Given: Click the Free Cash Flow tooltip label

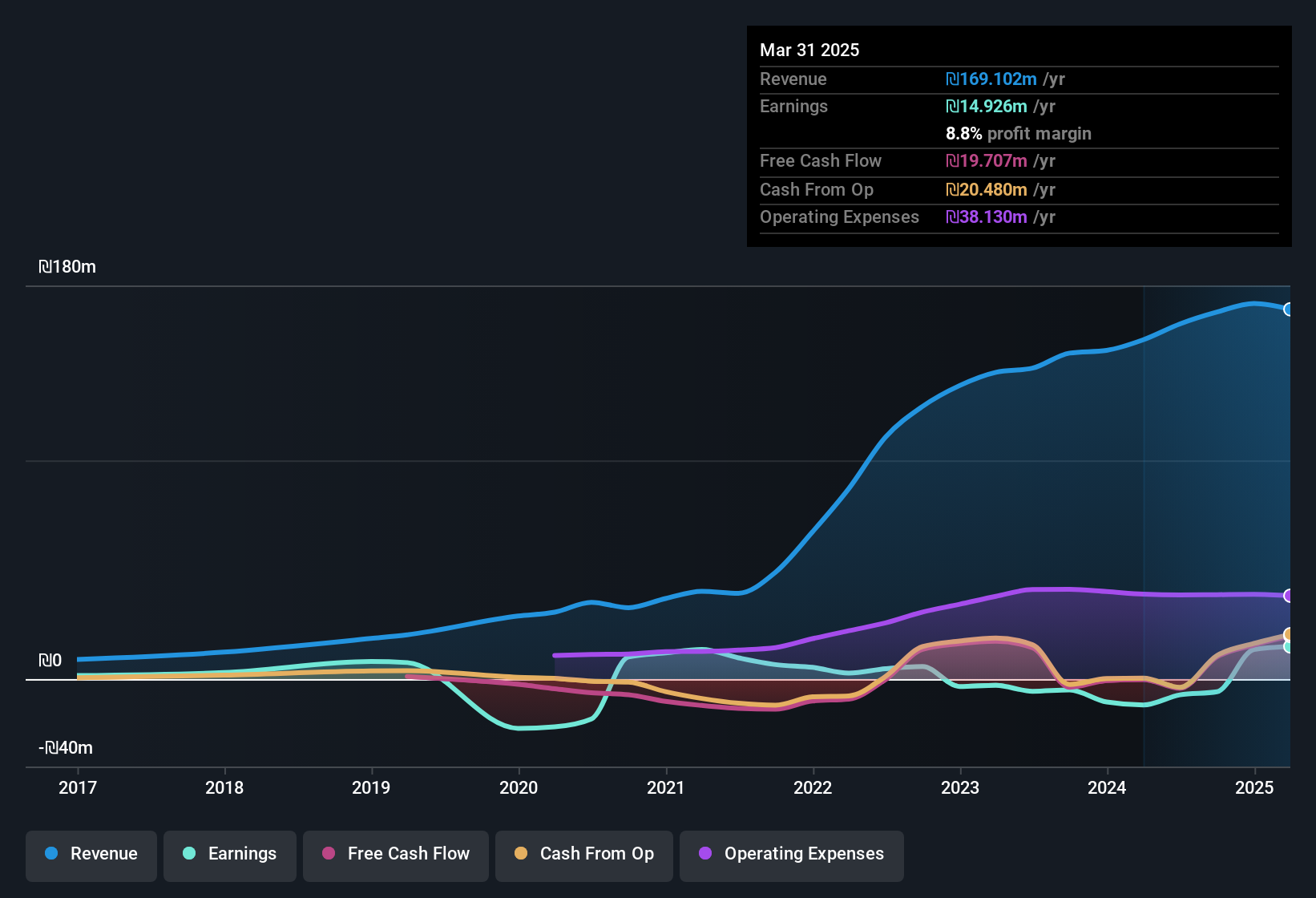Looking at the screenshot, I should pyautogui.click(x=821, y=161).
